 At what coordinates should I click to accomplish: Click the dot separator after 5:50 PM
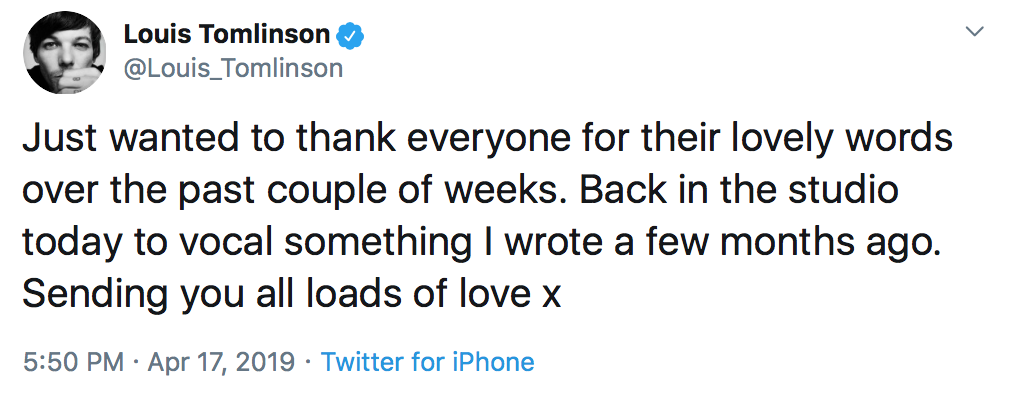coord(135,362)
